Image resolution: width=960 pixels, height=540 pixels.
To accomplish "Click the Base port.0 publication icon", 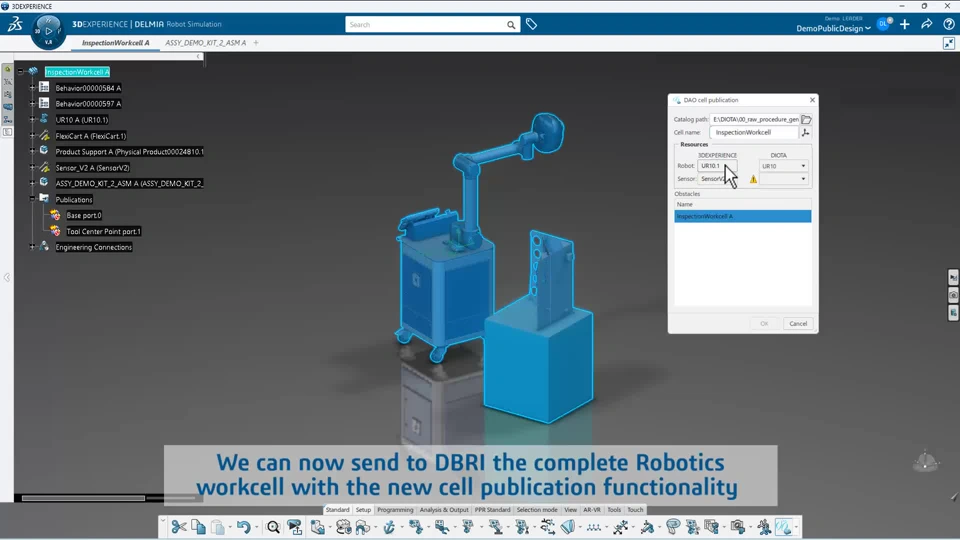I will 55,215.
